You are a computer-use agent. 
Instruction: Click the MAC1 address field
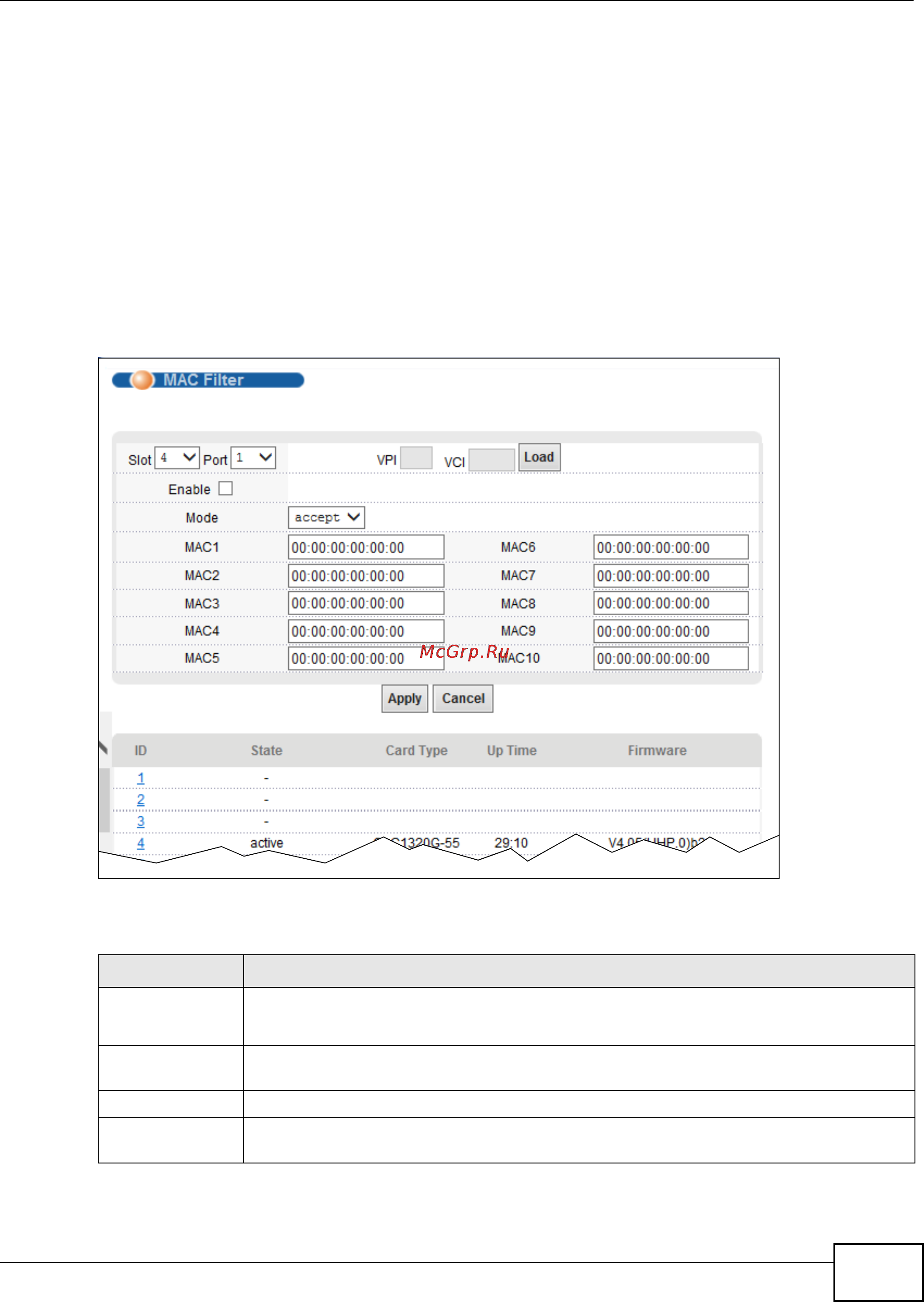(366, 547)
